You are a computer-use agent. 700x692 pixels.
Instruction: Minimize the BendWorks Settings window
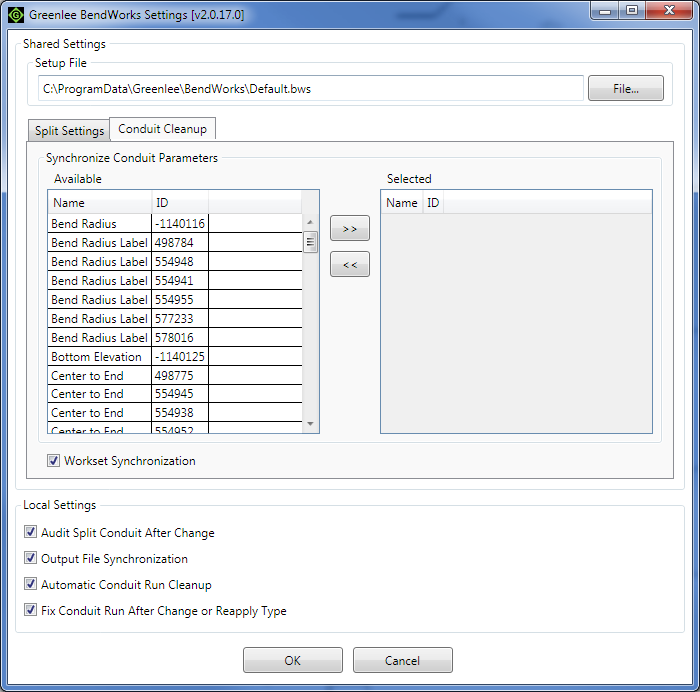pyautogui.click(x=605, y=11)
